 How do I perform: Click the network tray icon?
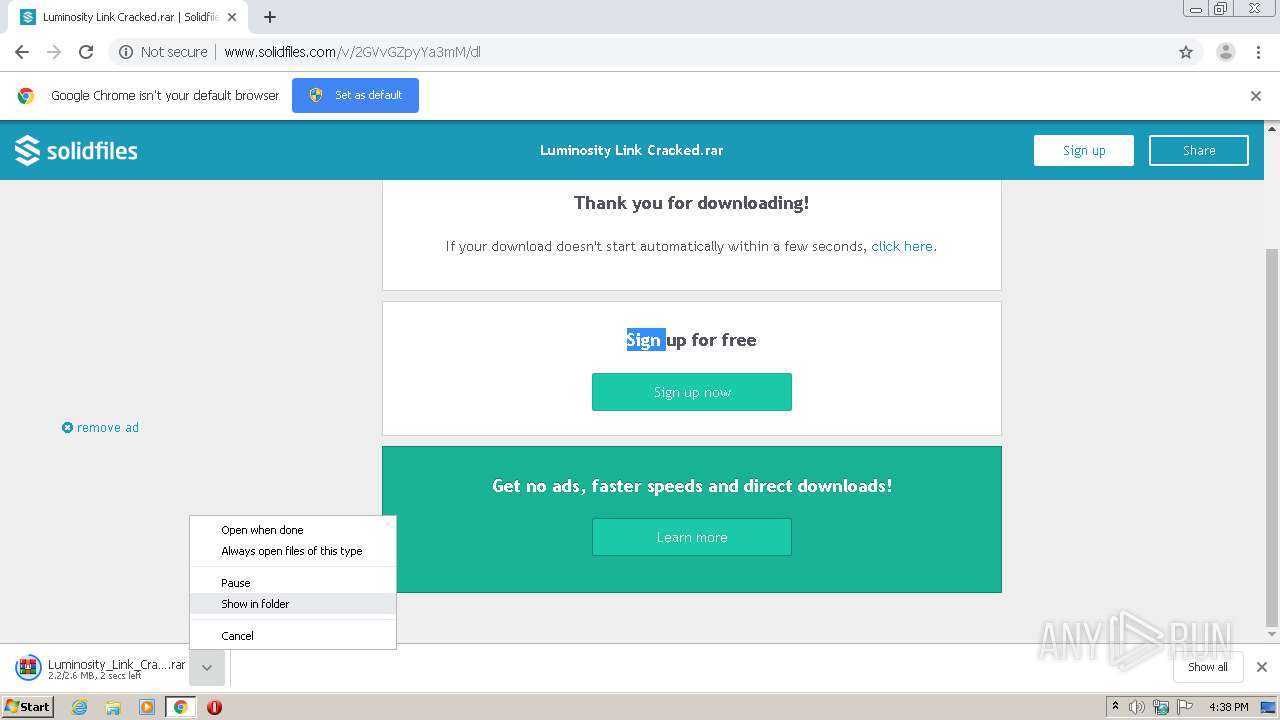point(1161,707)
